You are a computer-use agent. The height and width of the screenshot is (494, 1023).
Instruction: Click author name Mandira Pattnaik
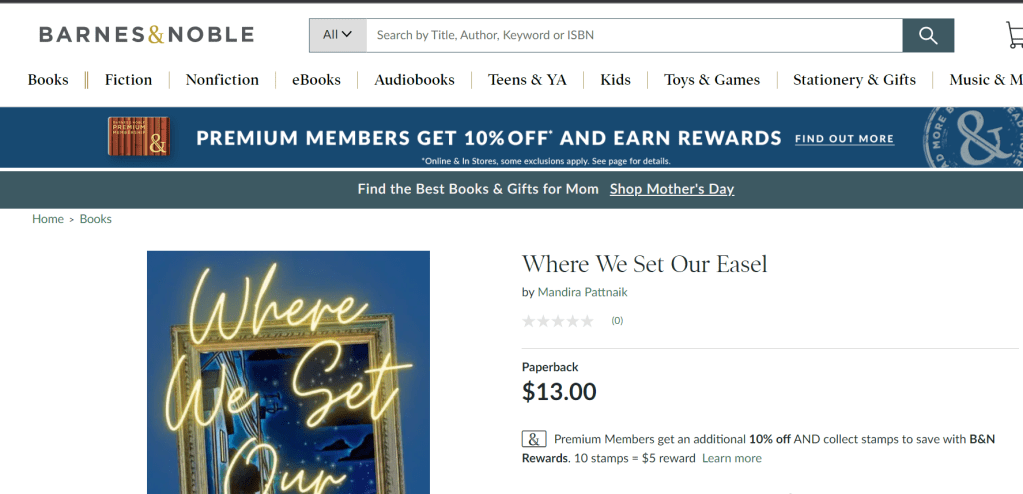[x=582, y=292]
